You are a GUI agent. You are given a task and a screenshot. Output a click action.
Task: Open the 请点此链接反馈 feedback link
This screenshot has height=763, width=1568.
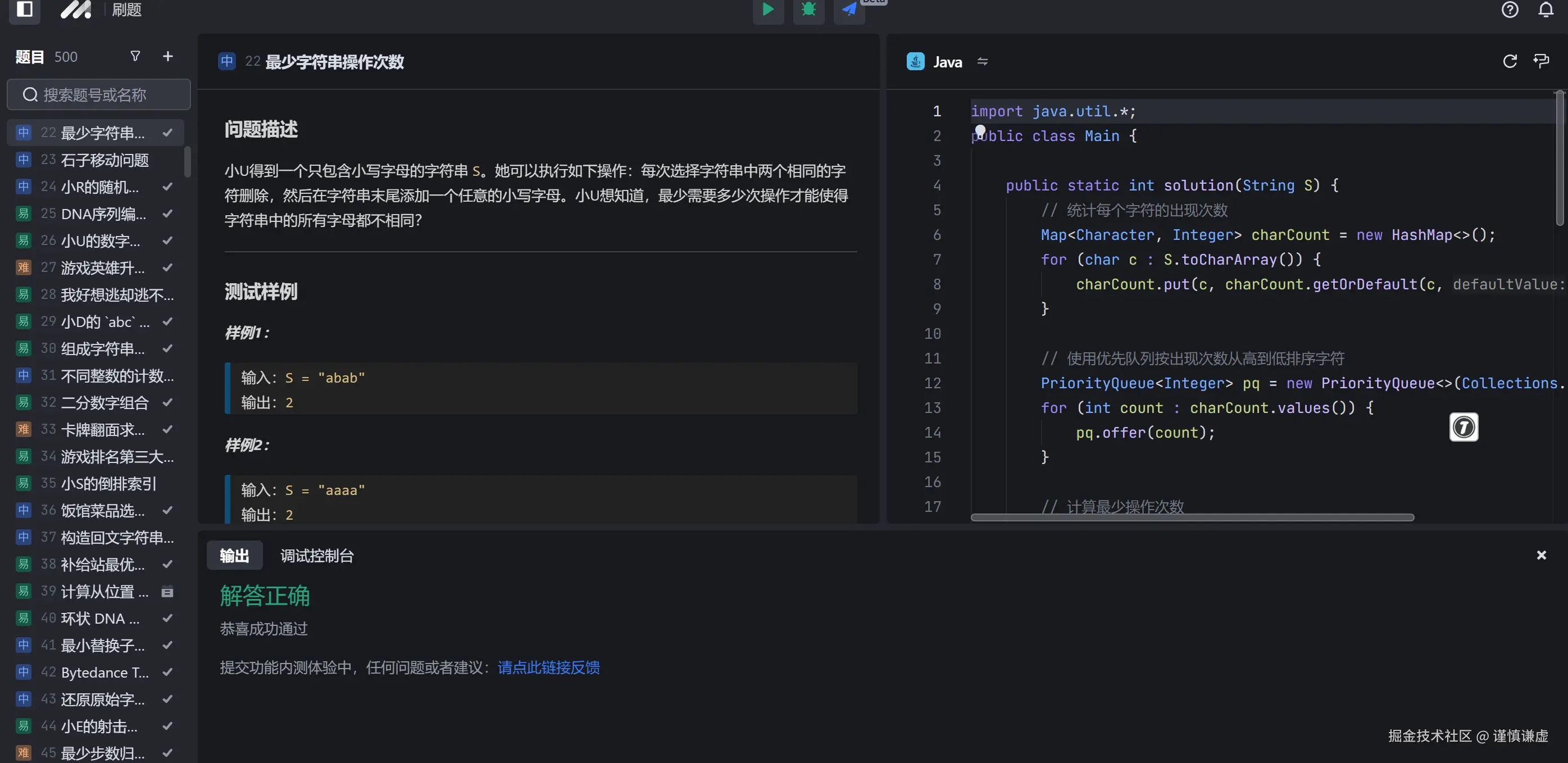548,667
